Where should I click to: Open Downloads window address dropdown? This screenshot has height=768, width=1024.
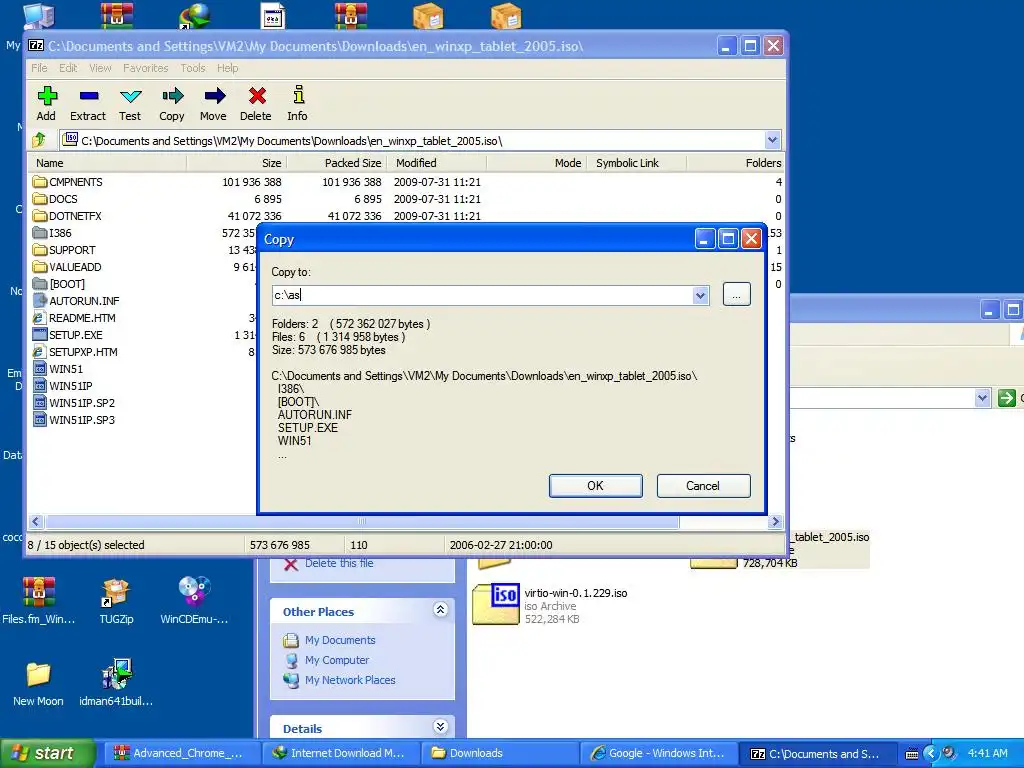click(x=982, y=398)
